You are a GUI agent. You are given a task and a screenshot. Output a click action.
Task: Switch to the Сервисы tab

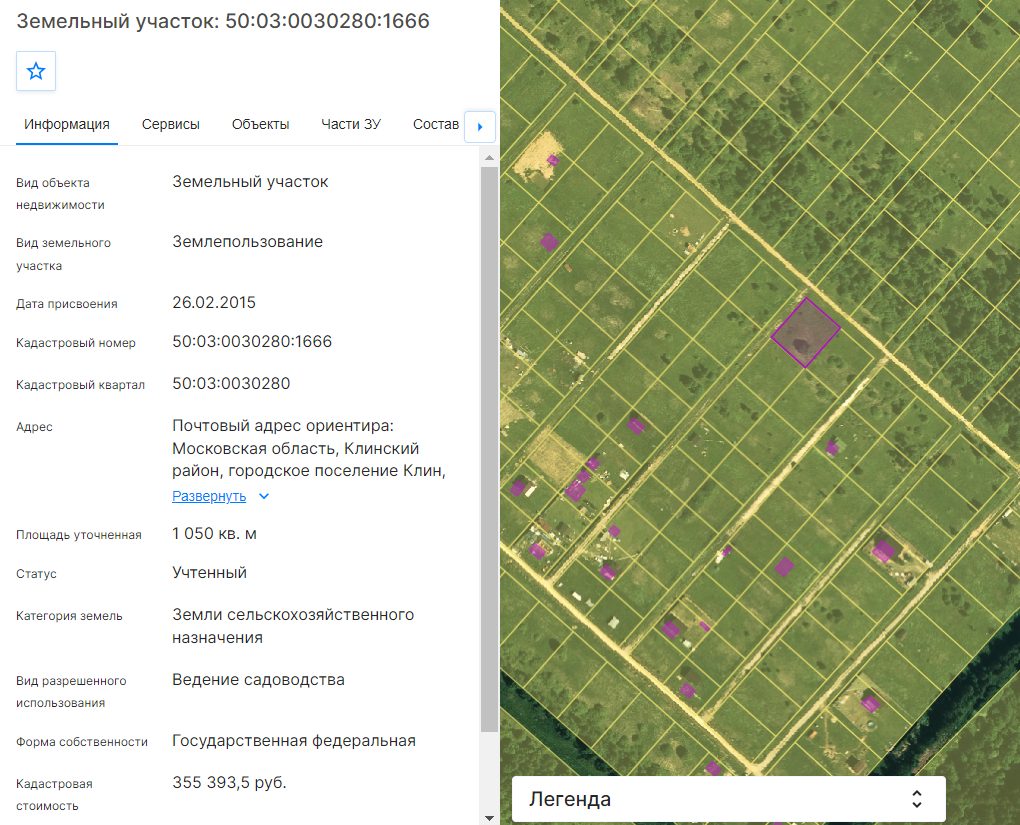click(x=170, y=124)
